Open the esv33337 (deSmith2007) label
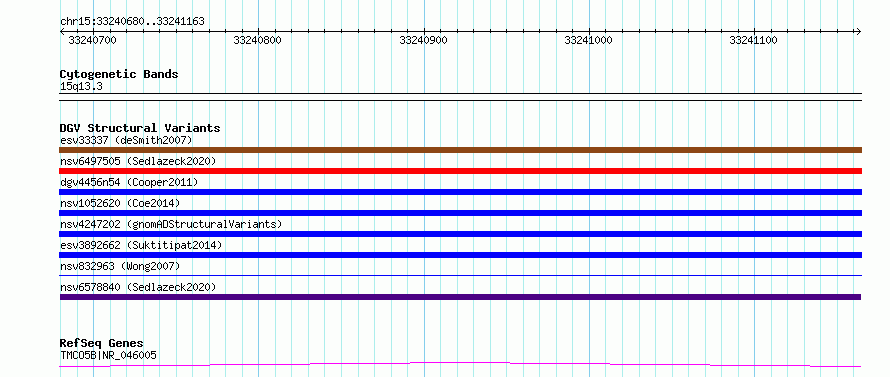 coord(126,140)
